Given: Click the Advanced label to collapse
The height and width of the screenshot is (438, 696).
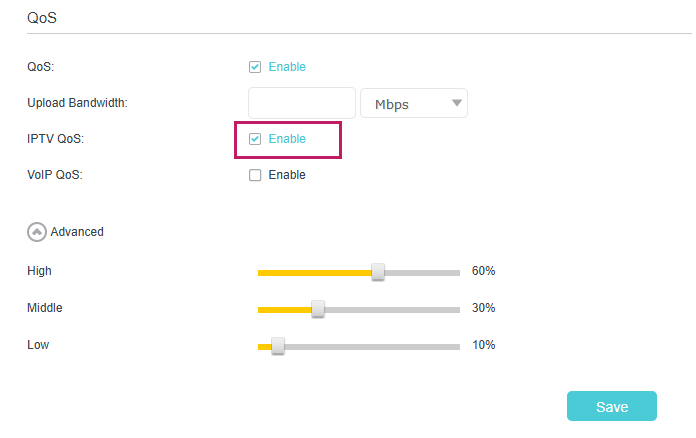Looking at the screenshot, I should pos(77,232).
